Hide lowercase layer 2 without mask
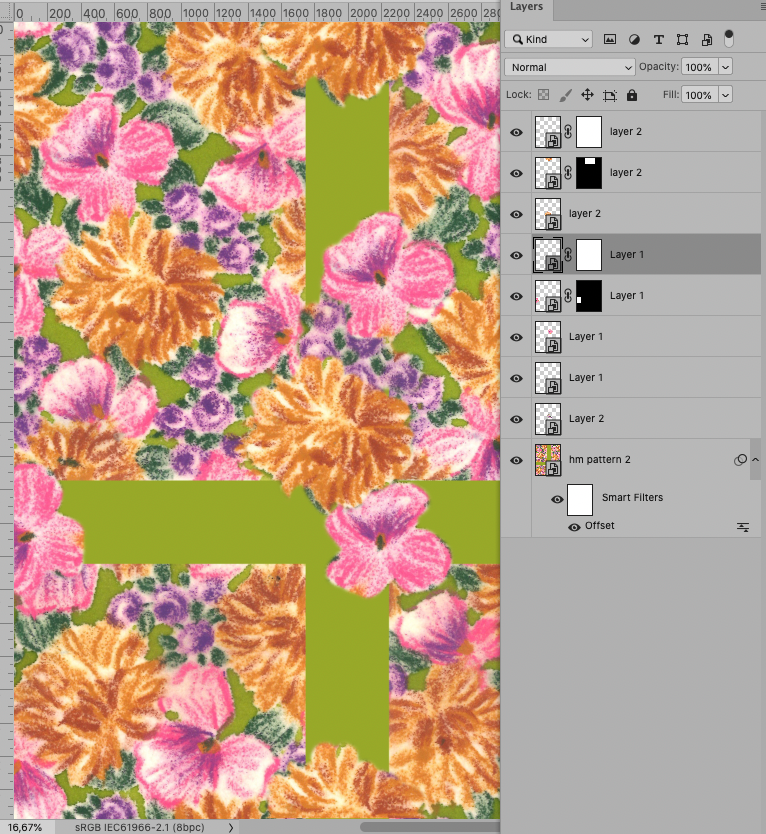 516,214
